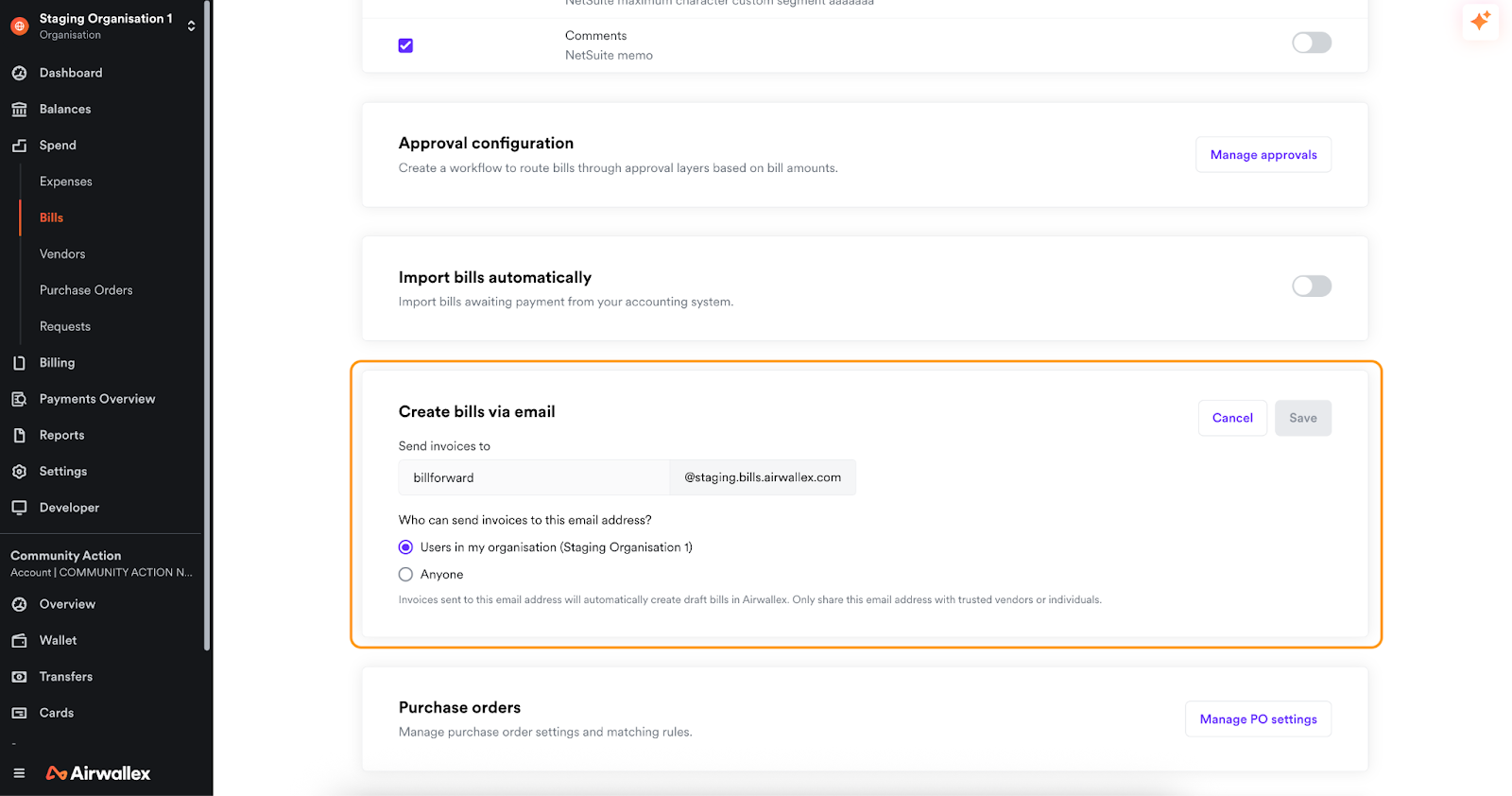This screenshot has width=1512, height=796.
Task: Enable the Import bills automatically toggle
Action: click(1311, 286)
